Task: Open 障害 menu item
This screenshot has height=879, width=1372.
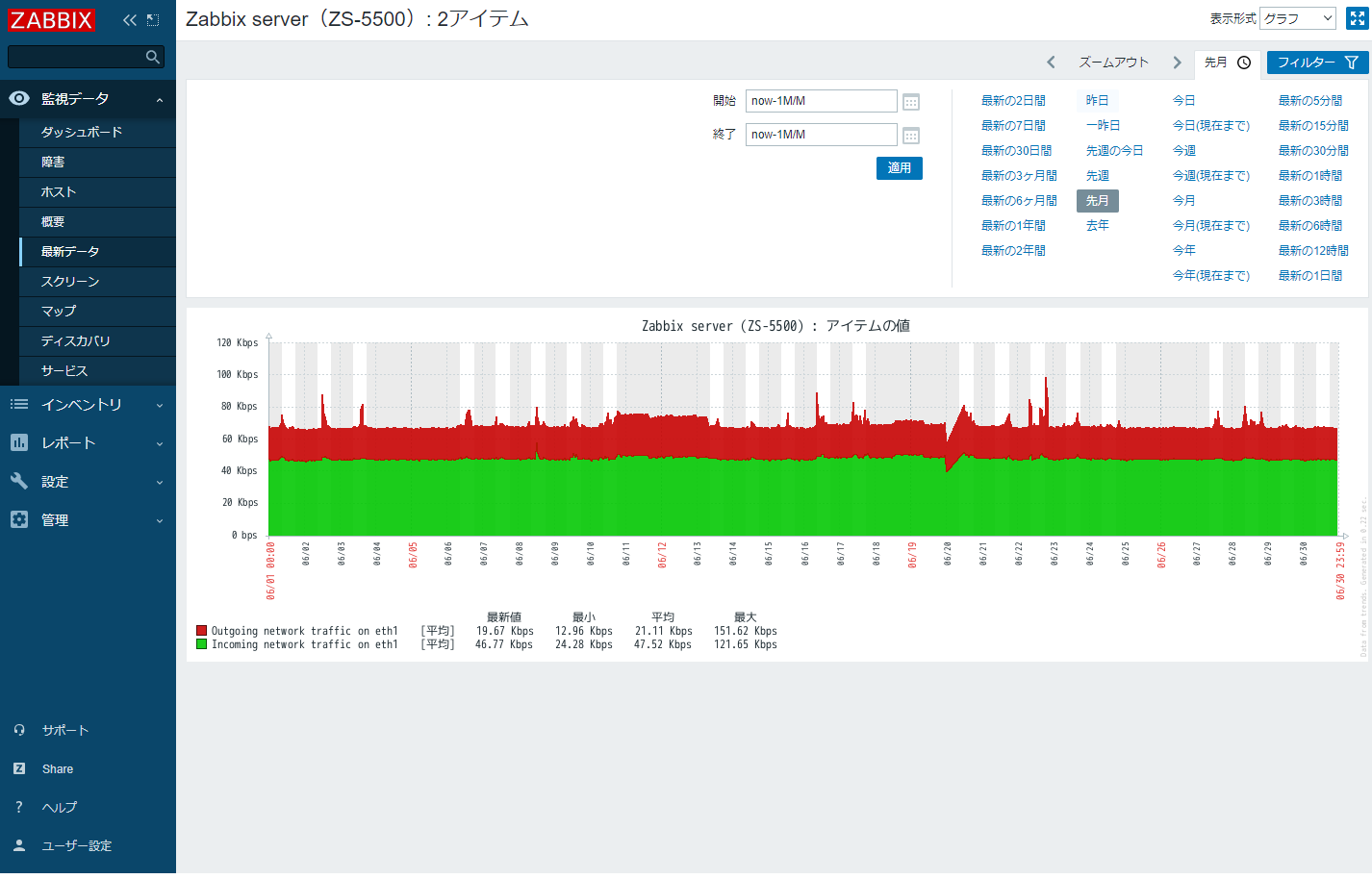Action: click(x=97, y=163)
